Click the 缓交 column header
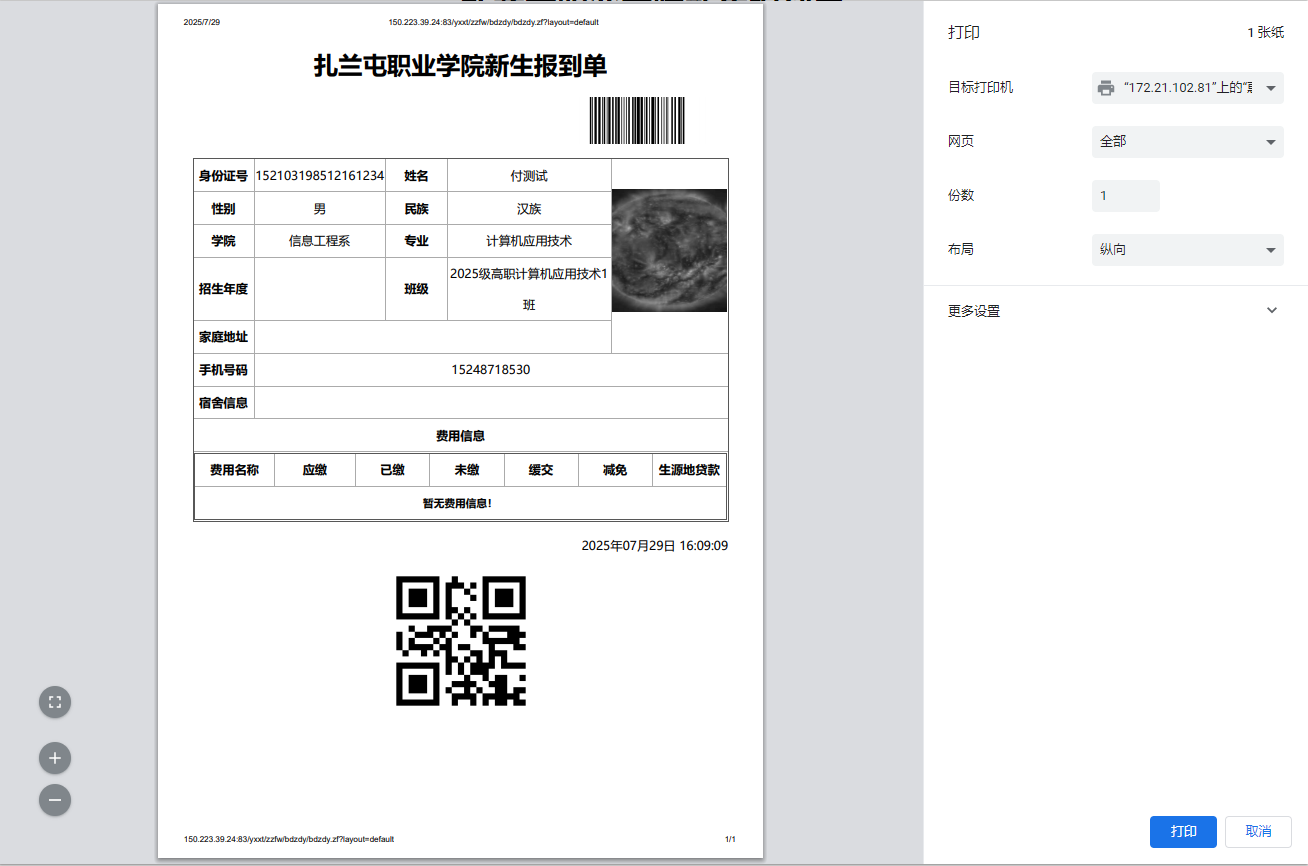1308x866 pixels. (541, 470)
